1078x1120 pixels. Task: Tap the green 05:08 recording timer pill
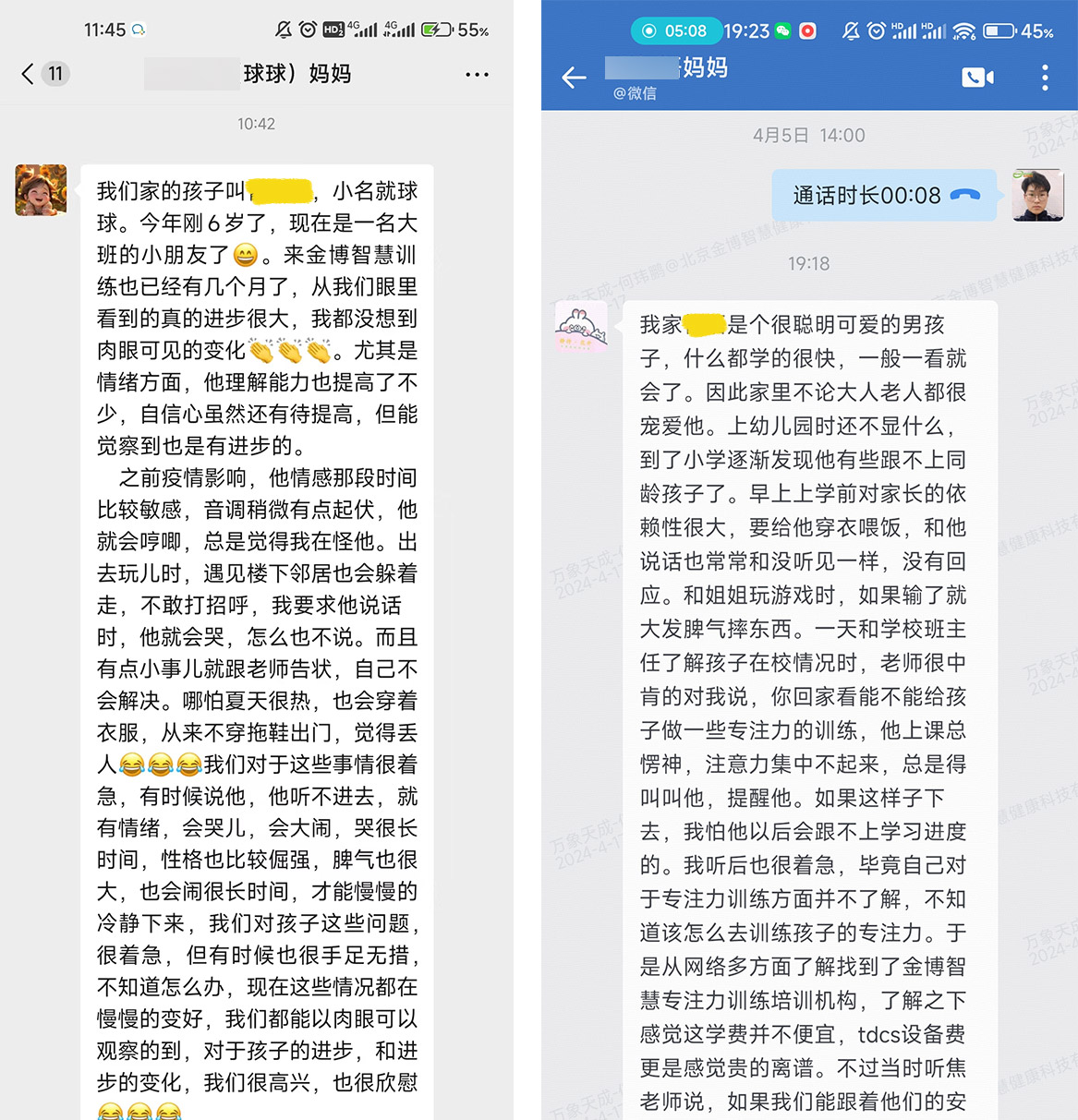click(675, 30)
